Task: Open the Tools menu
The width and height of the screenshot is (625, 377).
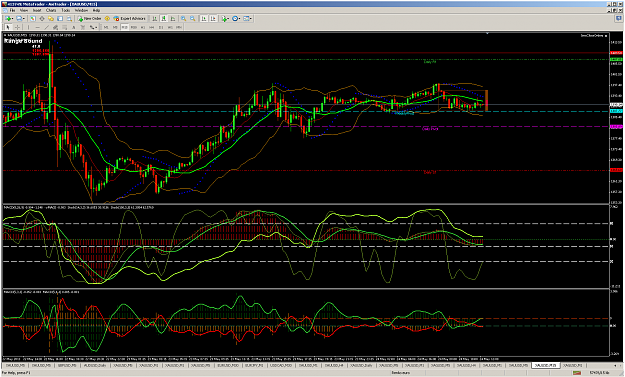Action: click(x=66, y=10)
